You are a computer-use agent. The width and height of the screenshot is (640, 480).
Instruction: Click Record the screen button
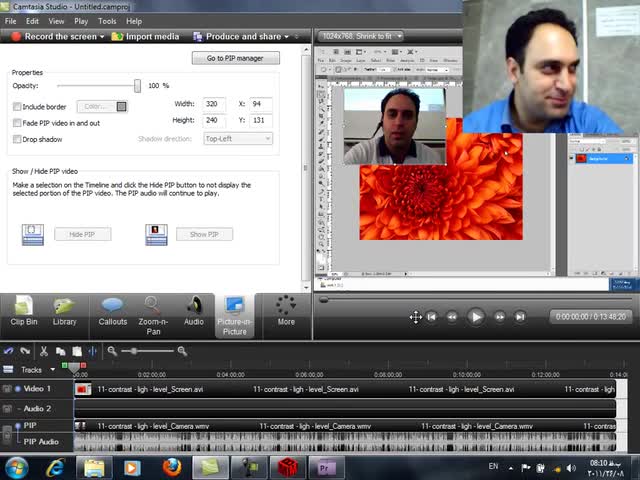pyautogui.click(x=54, y=36)
